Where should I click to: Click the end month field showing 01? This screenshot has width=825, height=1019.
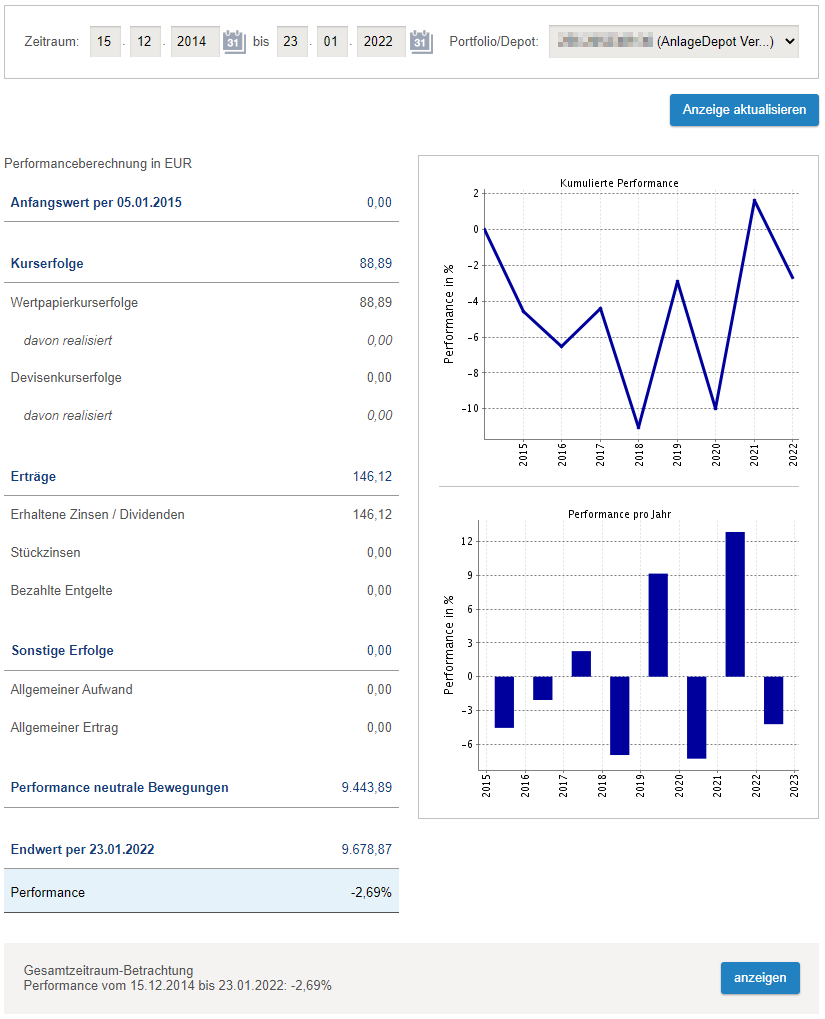tap(332, 42)
